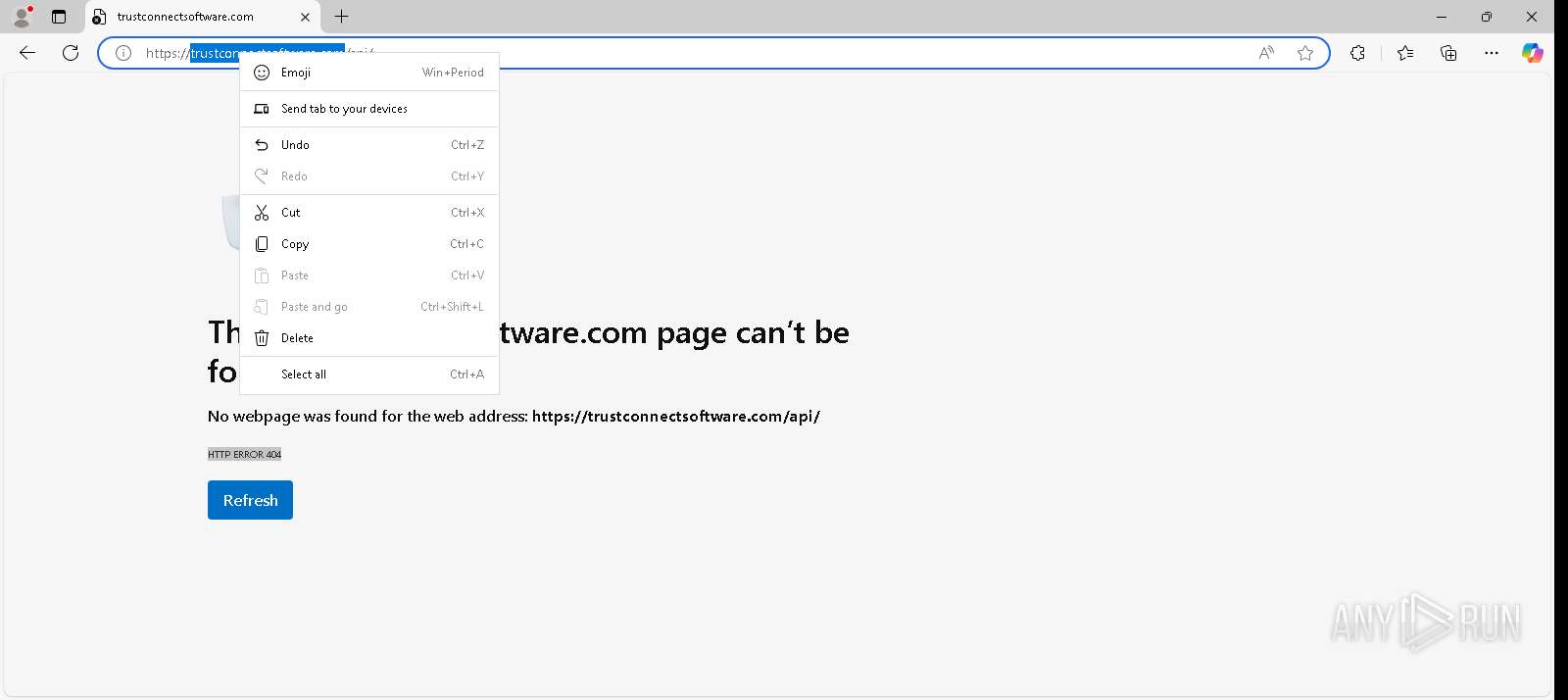1568x700 pixels.
Task: Select Undo in the context menu
Action: pos(369,145)
